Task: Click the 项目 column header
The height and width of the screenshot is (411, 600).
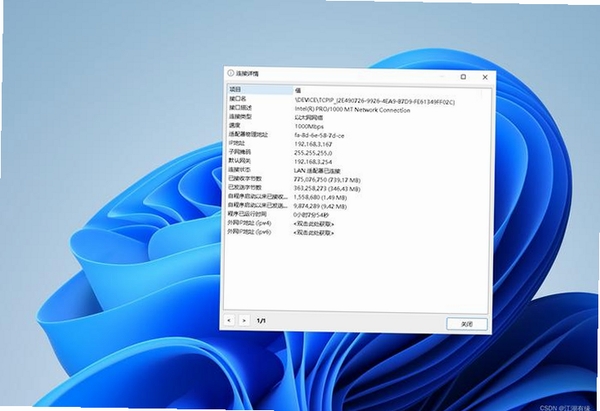Action: 261,90
